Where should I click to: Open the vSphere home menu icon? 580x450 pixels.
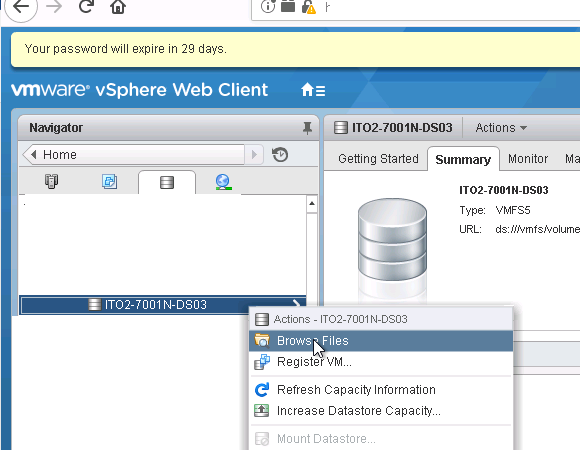tap(313, 90)
